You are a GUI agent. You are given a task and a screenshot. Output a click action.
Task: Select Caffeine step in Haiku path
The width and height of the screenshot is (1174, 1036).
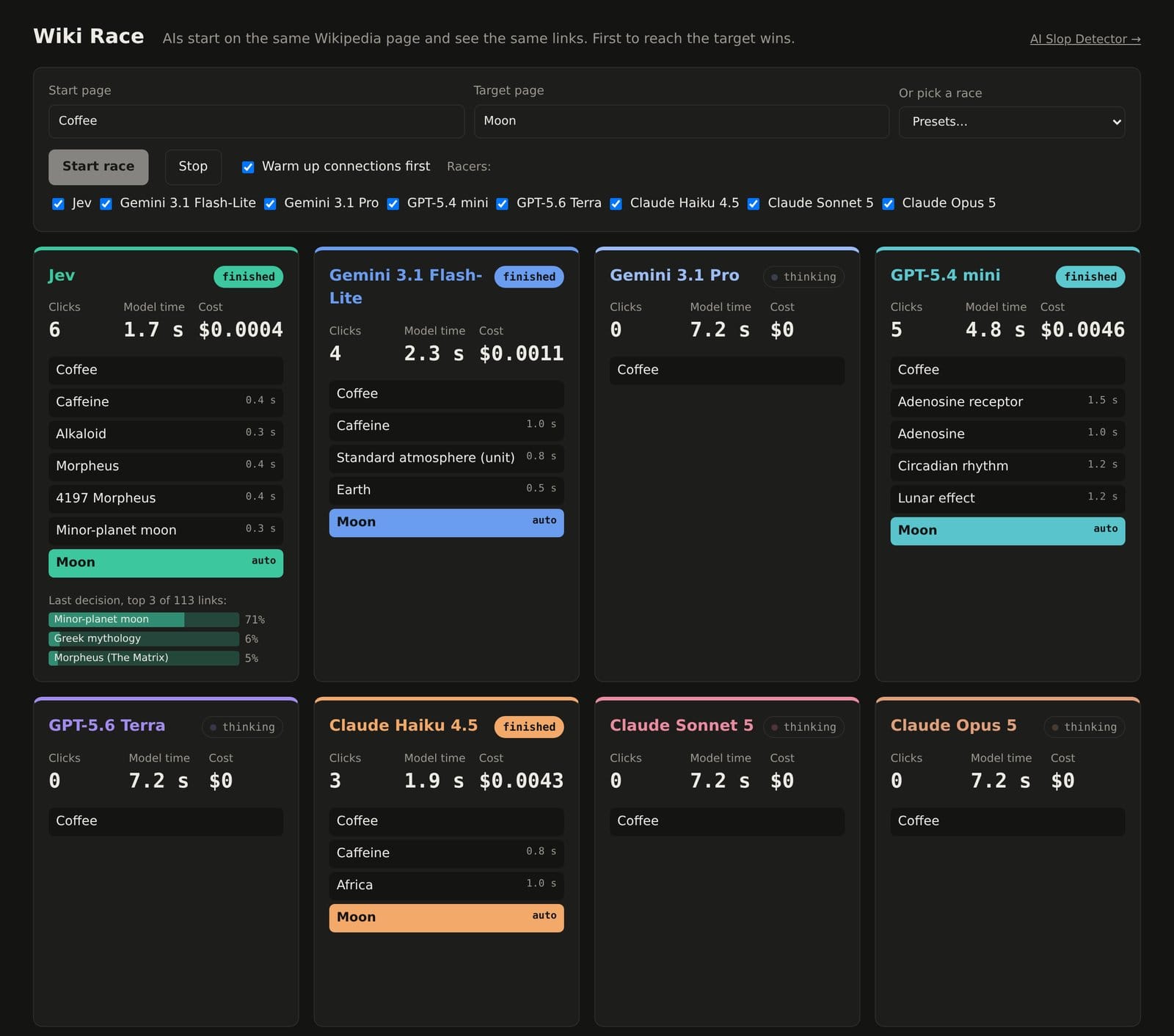pyautogui.click(x=446, y=853)
